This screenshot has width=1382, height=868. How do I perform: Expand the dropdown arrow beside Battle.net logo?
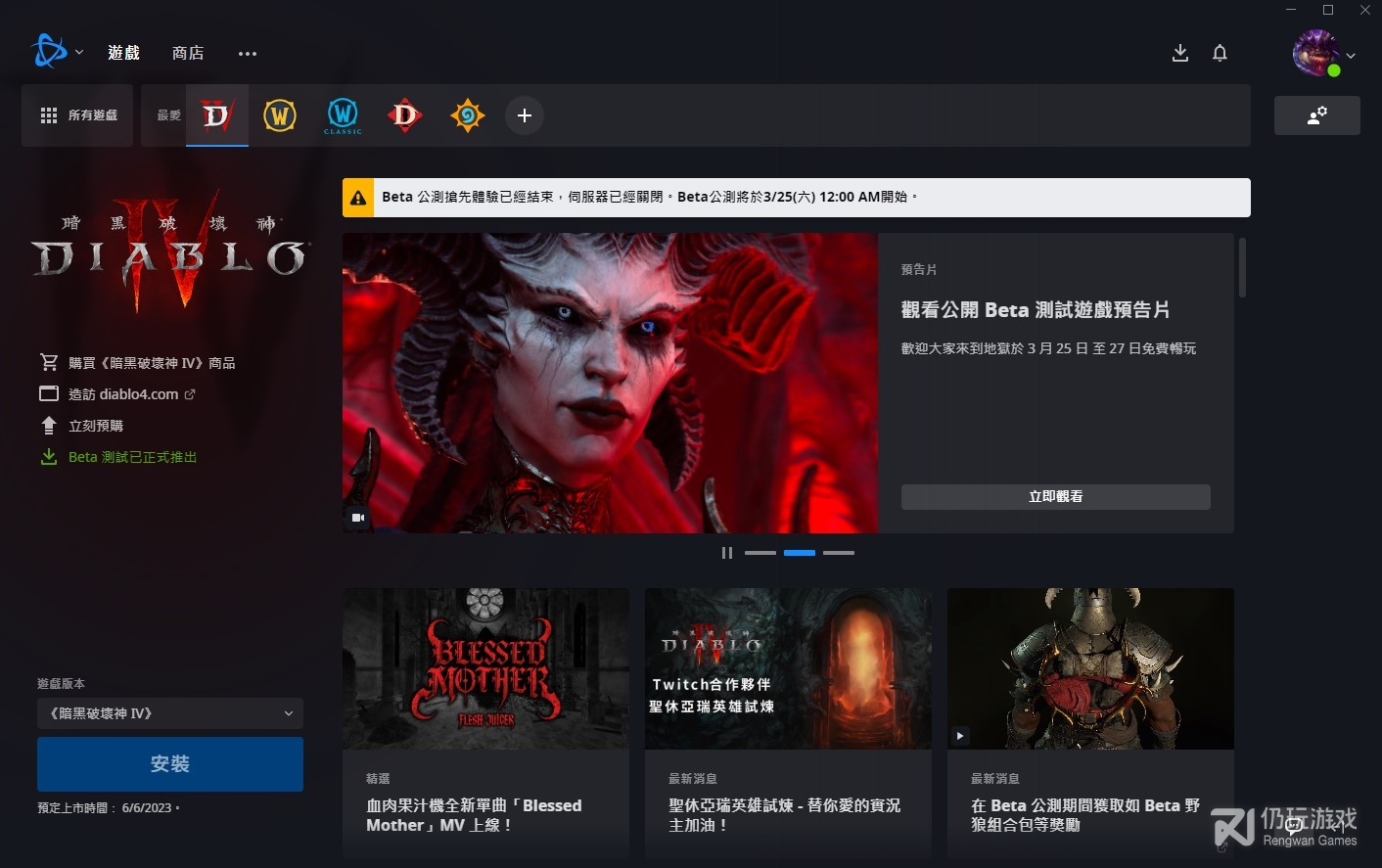point(79,53)
